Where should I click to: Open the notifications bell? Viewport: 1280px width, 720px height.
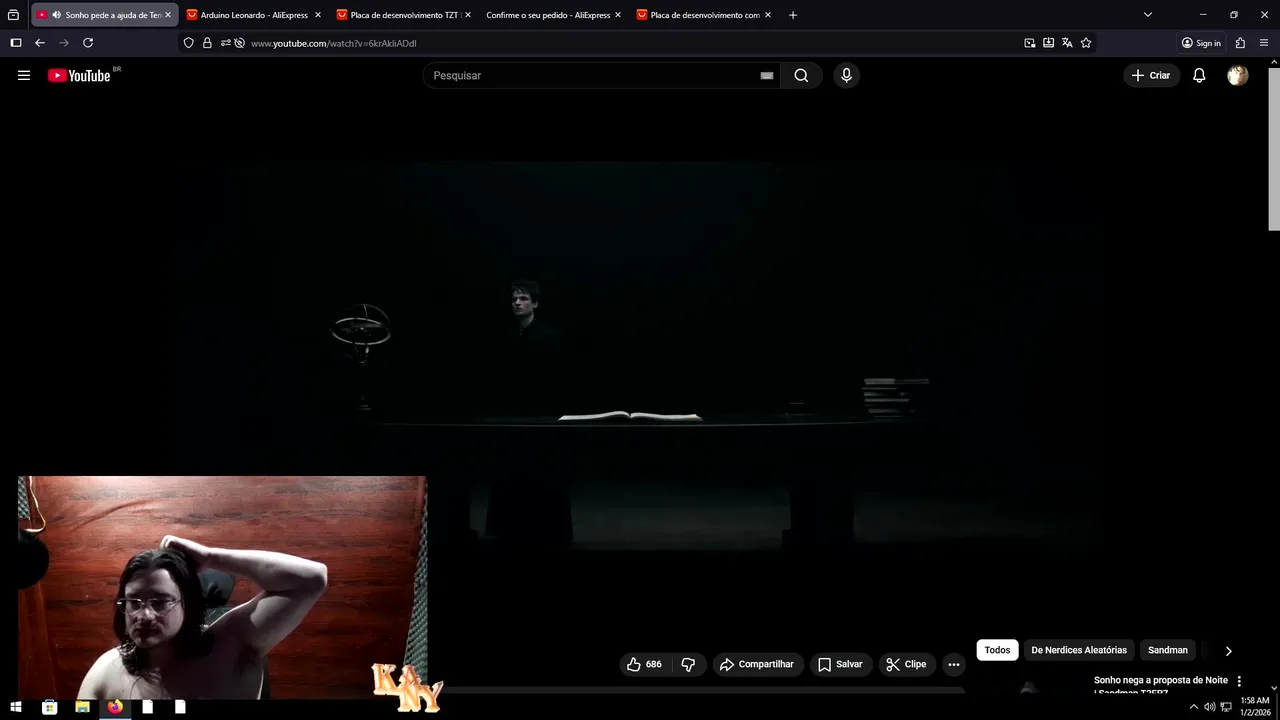coord(1199,75)
